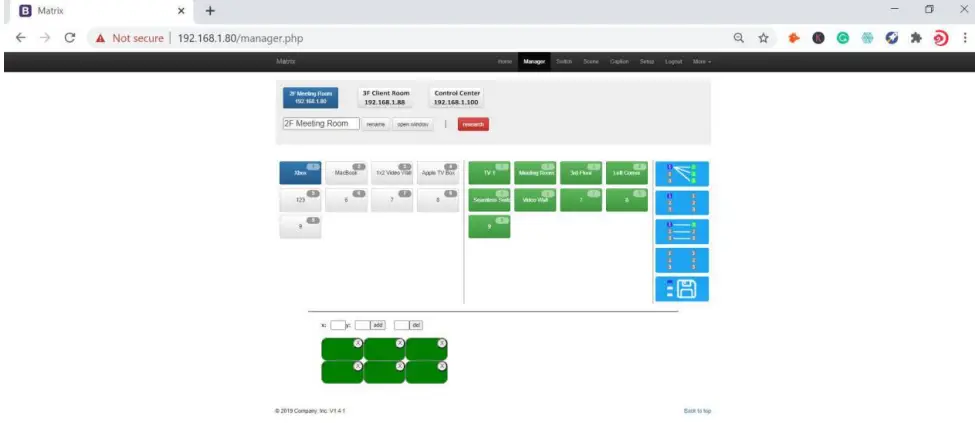
Task: Select the green TV 1 output
Action: pyautogui.click(x=489, y=173)
